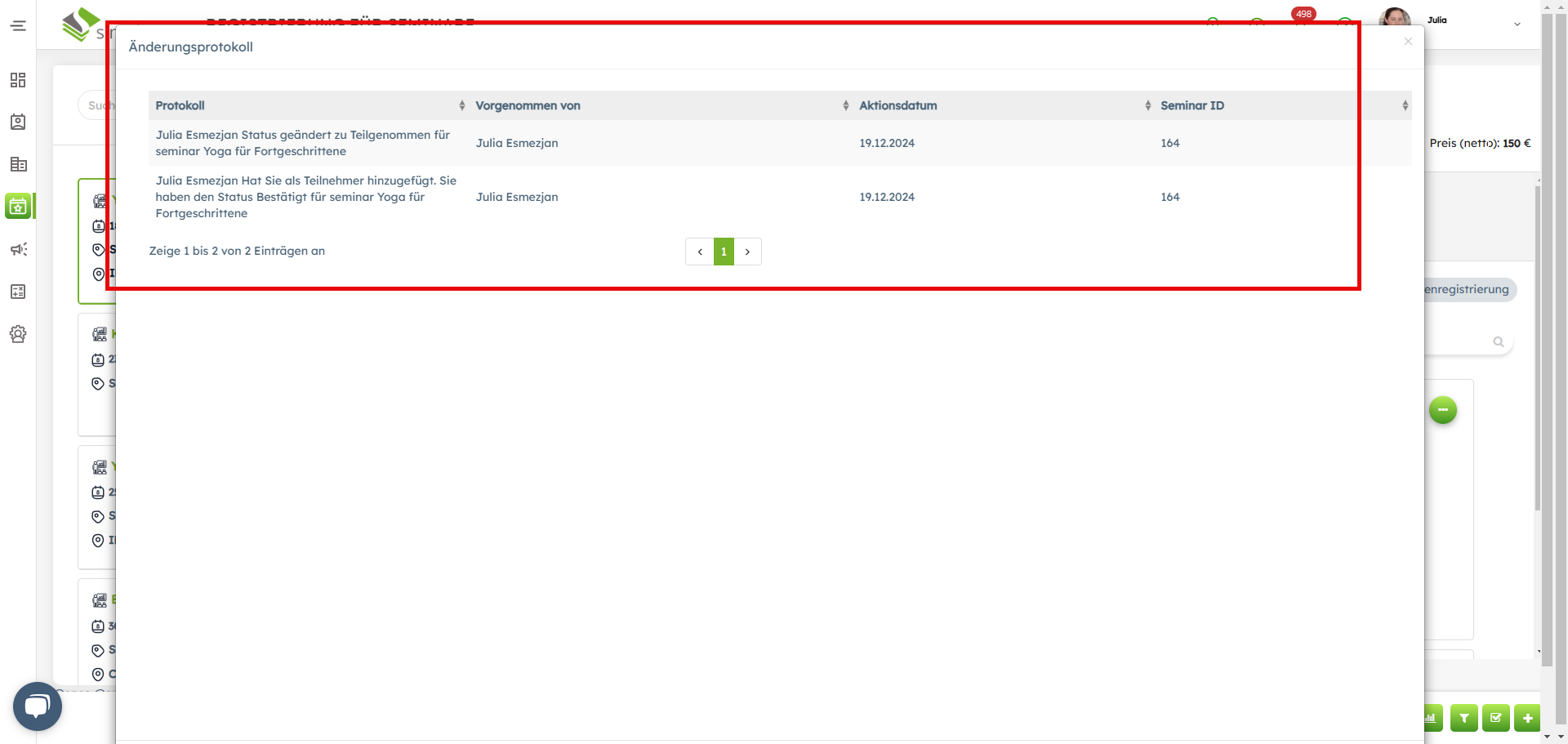Click the green checkmark task button

tap(1495, 719)
